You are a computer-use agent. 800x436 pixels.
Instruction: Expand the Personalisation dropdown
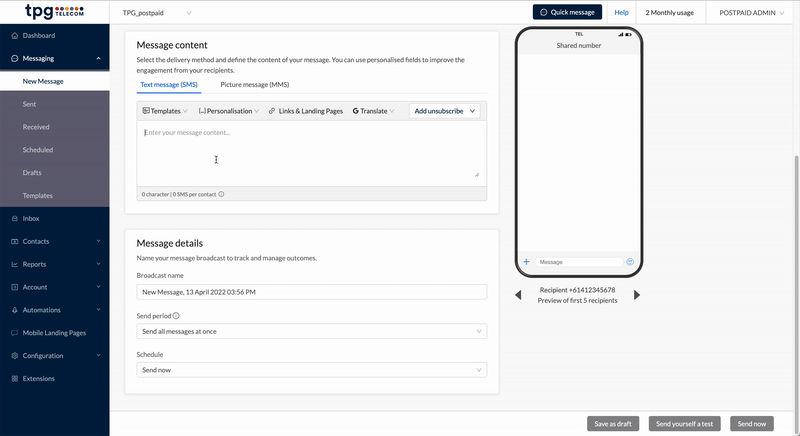coord(229,111)
